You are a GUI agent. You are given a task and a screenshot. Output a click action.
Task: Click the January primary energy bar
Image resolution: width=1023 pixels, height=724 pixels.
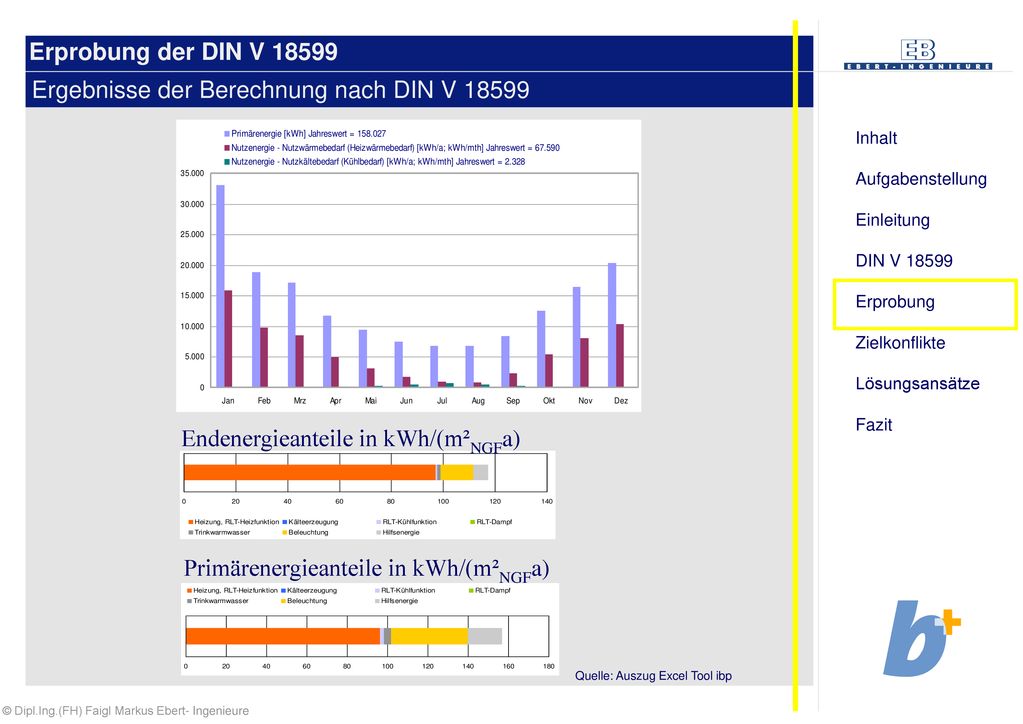pyautogui.click(x=221, y=286)
